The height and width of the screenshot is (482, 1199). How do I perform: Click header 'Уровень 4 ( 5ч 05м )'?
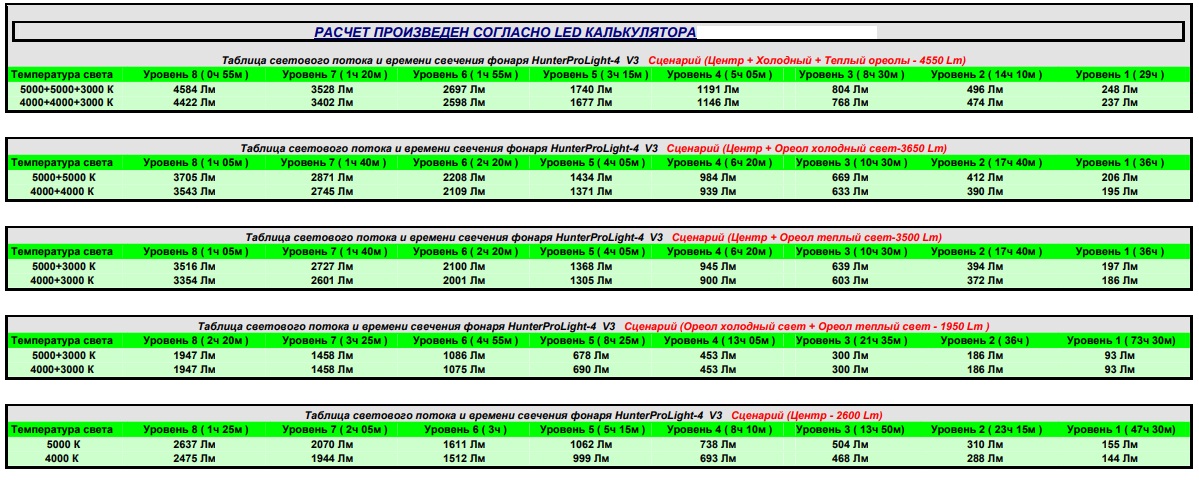(720, 74)
